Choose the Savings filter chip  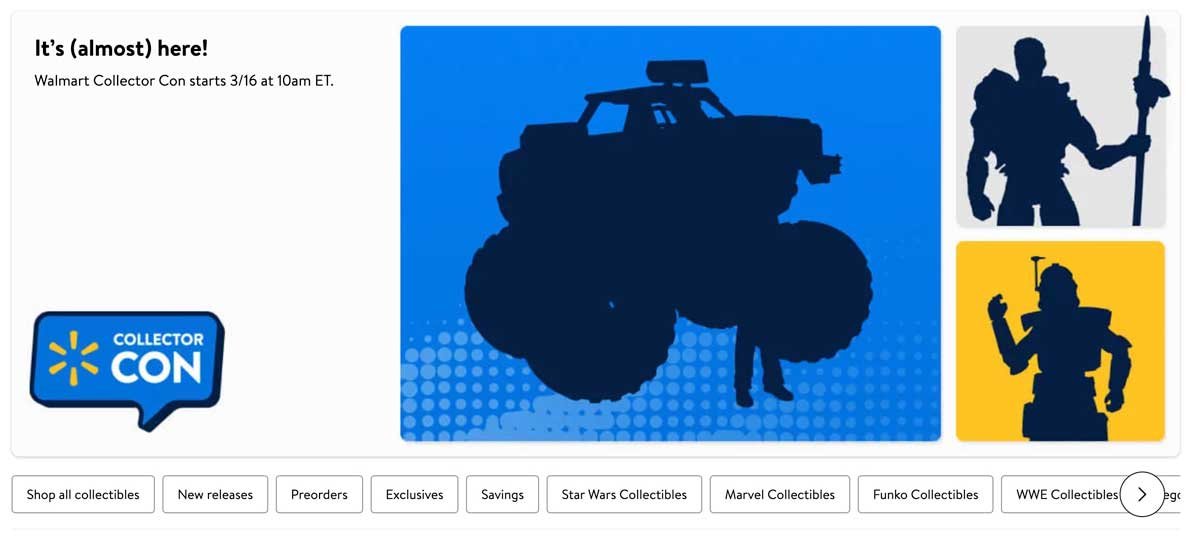coord(502,495)
